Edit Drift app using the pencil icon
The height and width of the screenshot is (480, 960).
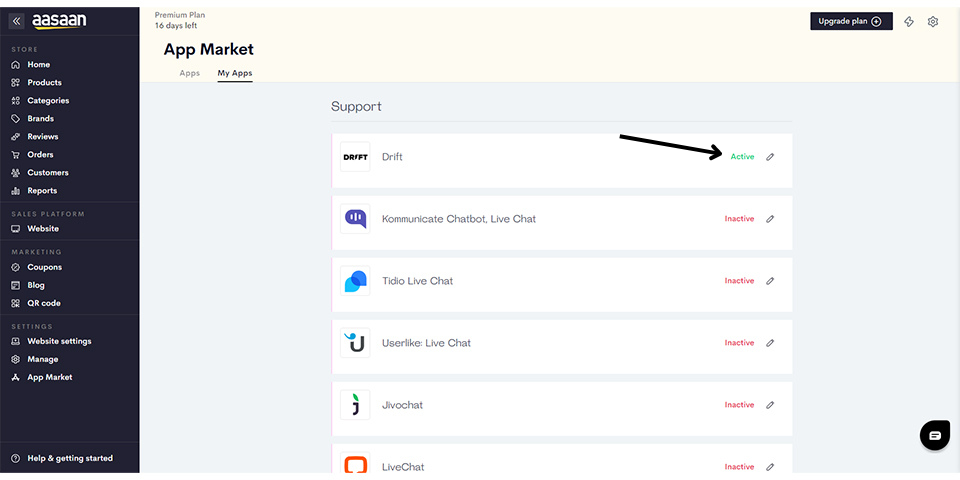[x=770, y=157]
